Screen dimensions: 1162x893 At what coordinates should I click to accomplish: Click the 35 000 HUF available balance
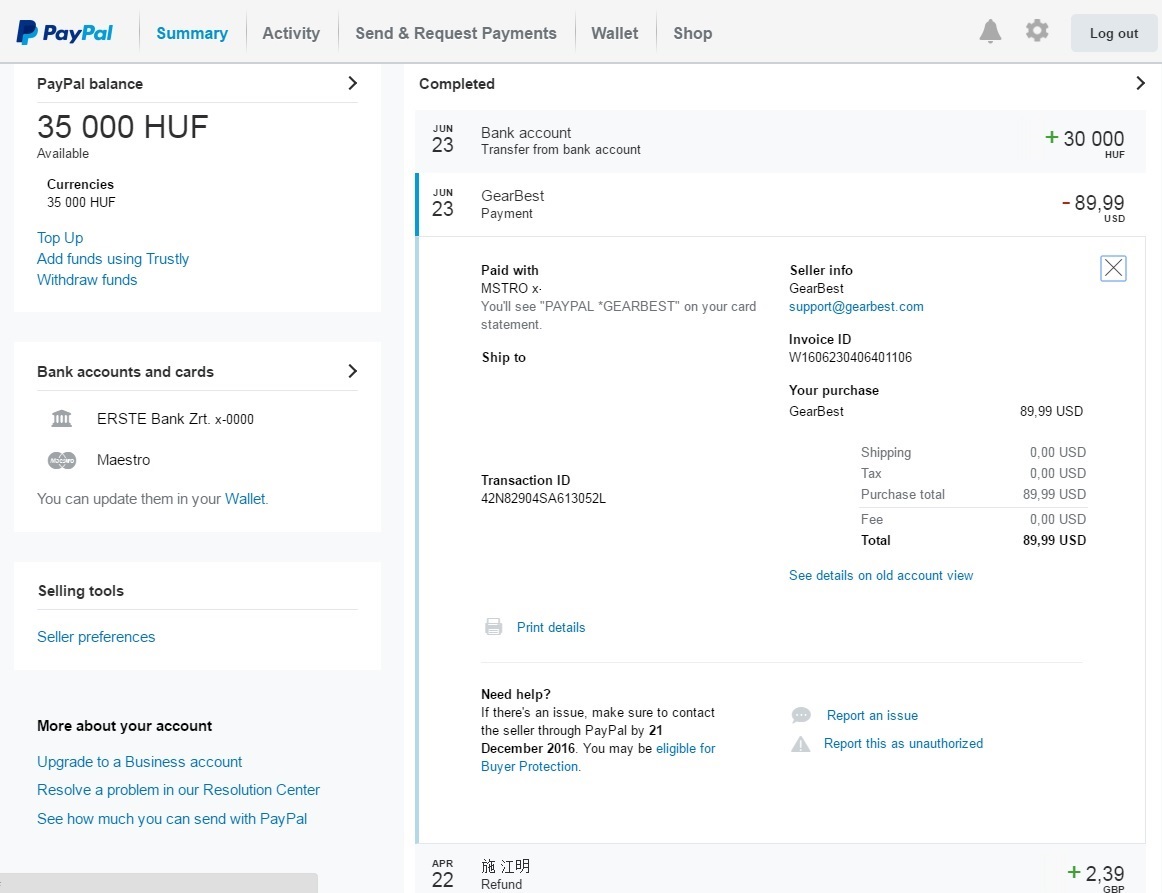[x=122, y=127]
